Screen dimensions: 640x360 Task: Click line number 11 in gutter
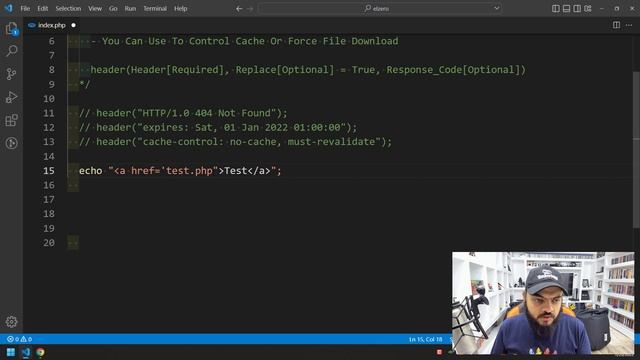[x=49, y=113]
